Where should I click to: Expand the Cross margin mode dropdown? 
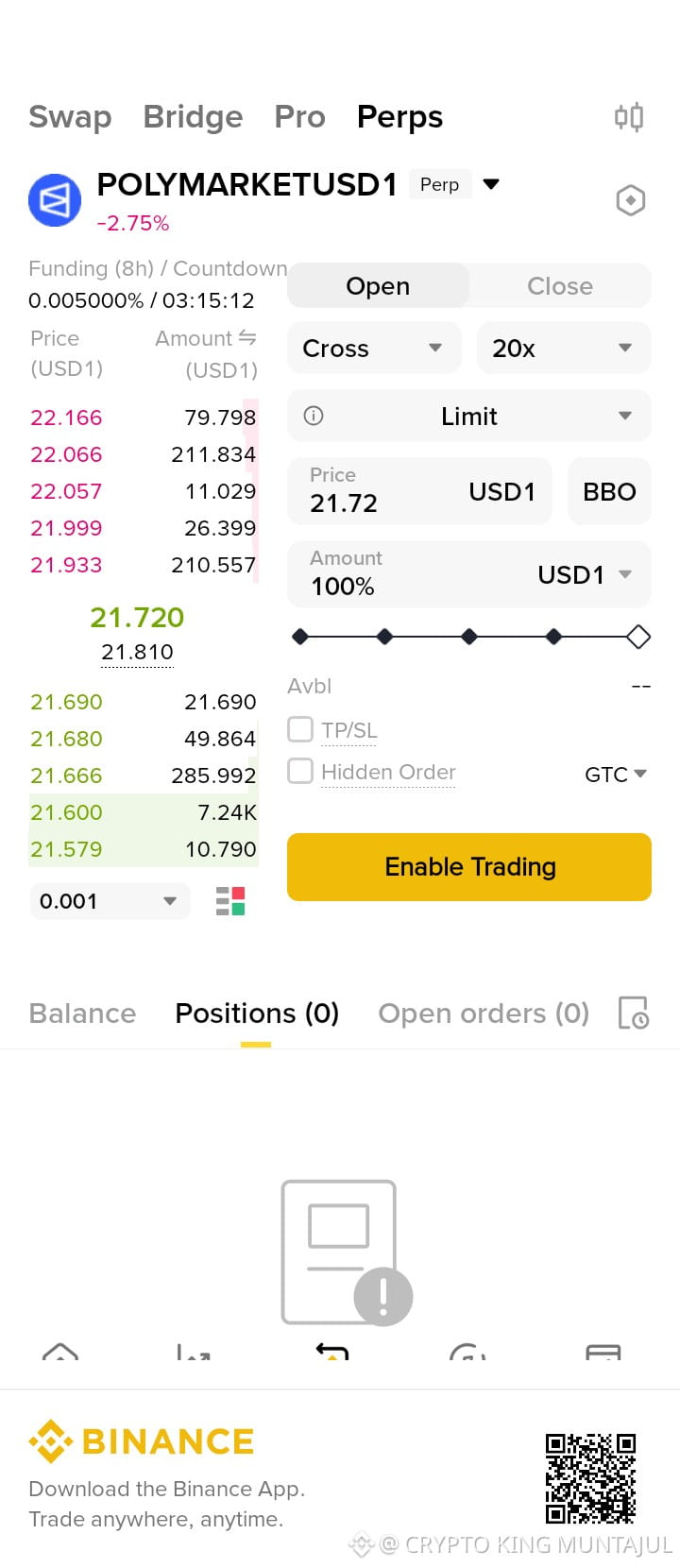(x=374, y=348)
